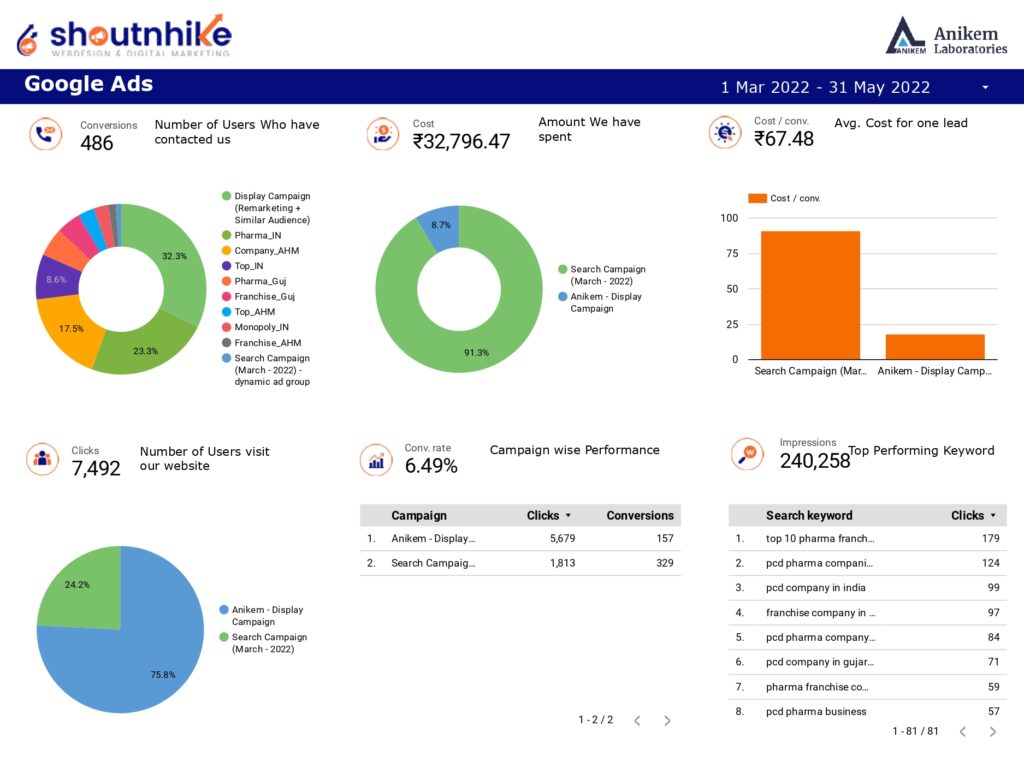
Task: Click the Conversions value 486
Action: tap(97, 143)
